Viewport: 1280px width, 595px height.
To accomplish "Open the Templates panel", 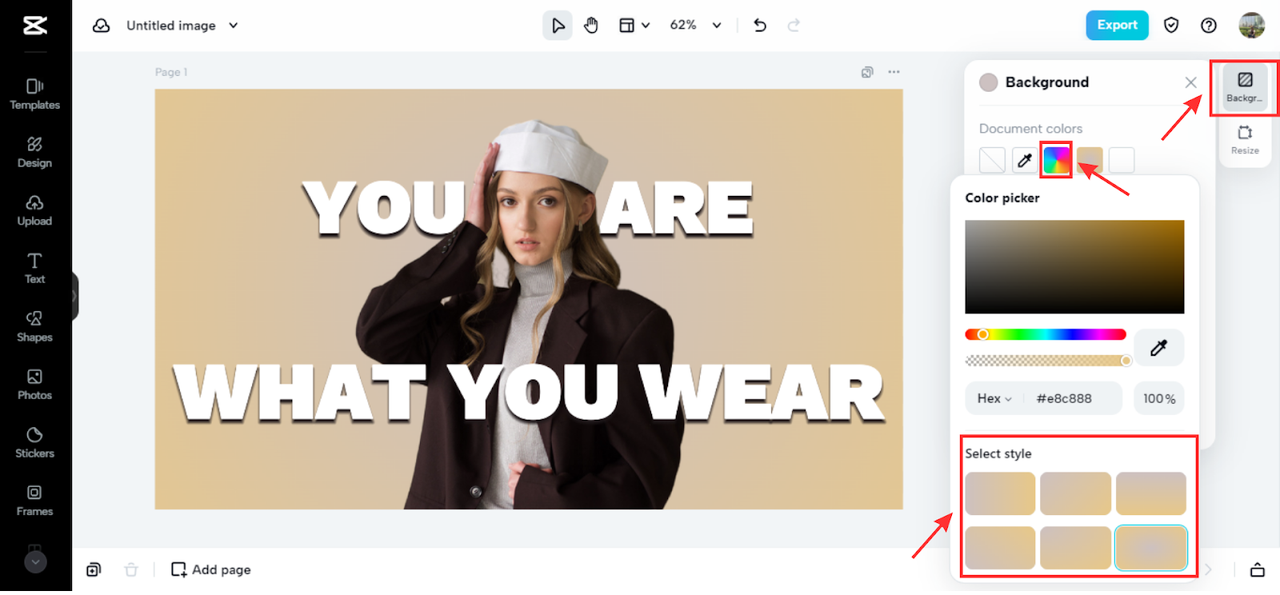I will (35, 94).
